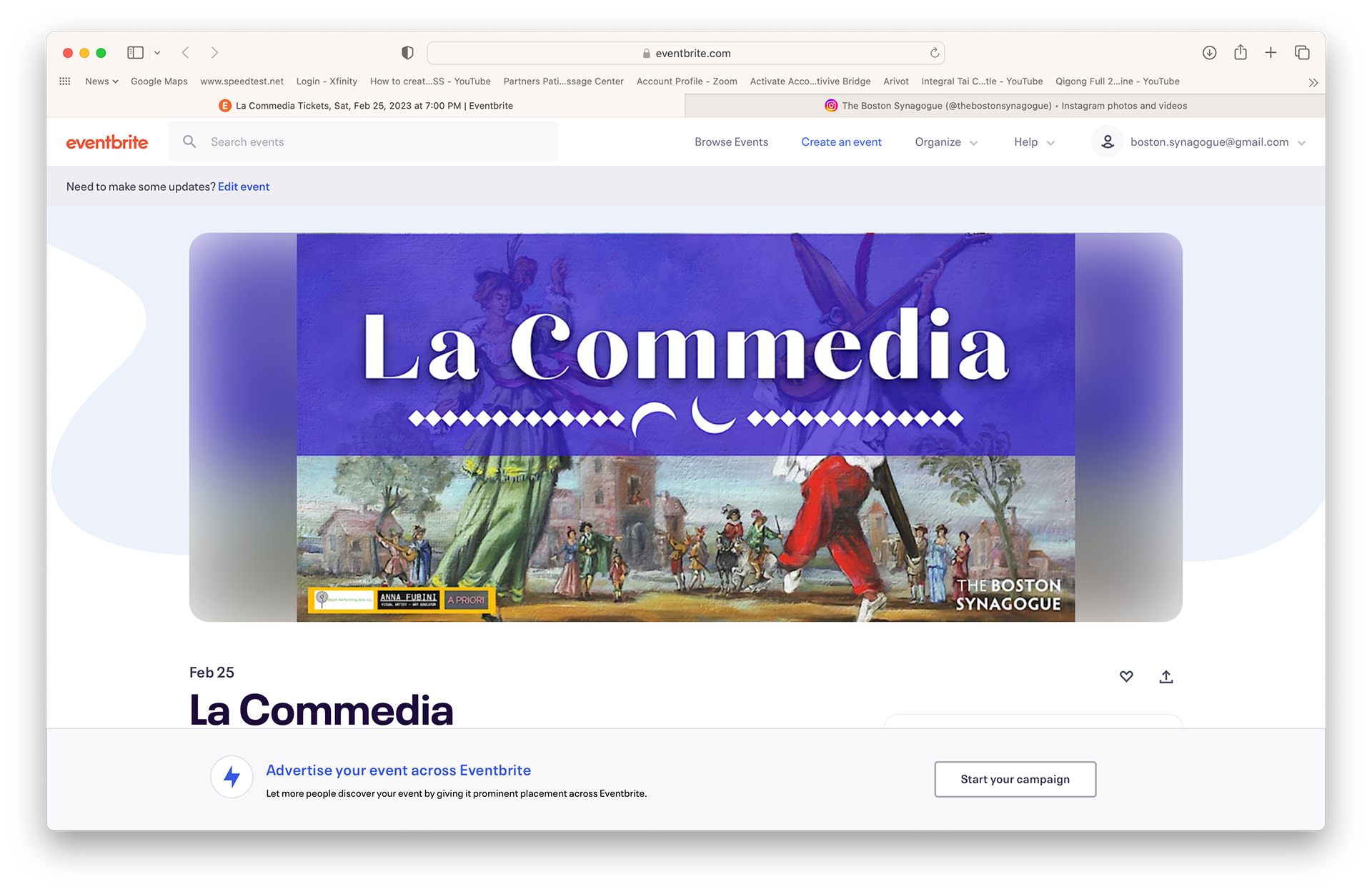Expand the Help menu
The width and height of the screenshot is (1372, 892).
click(x=1034, y=142)
